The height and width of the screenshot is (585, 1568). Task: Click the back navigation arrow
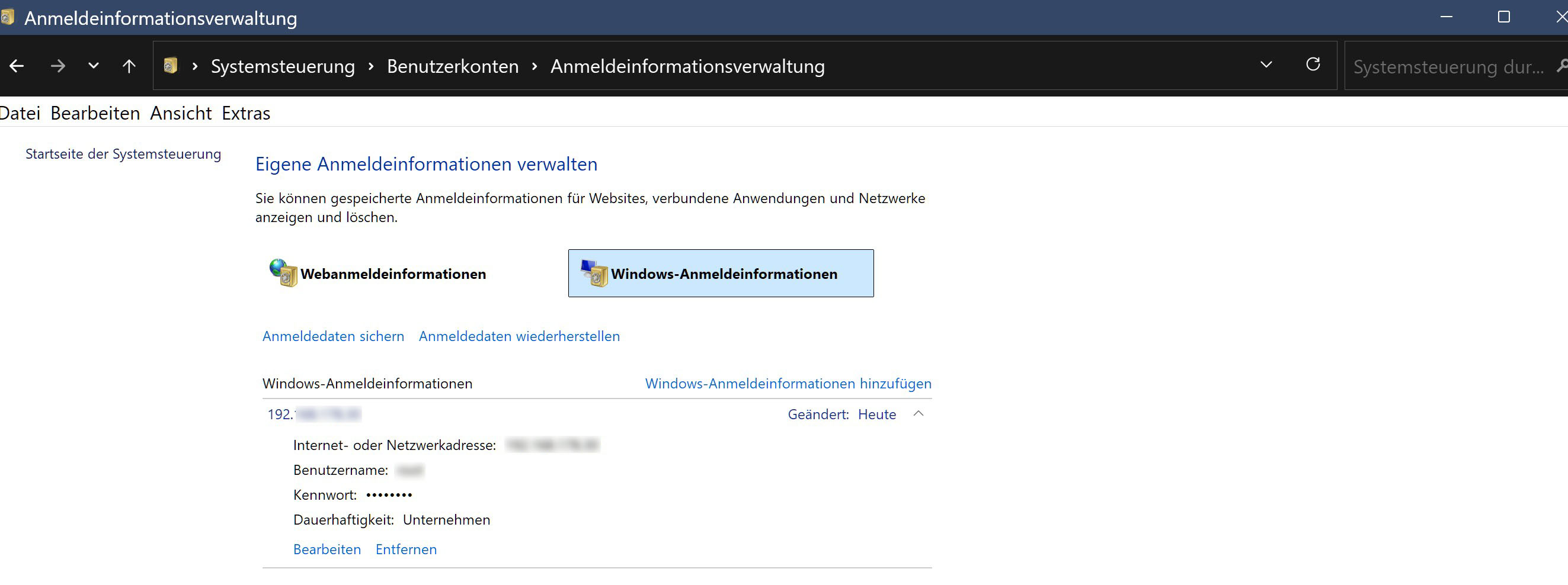click(x=17, y=65)
